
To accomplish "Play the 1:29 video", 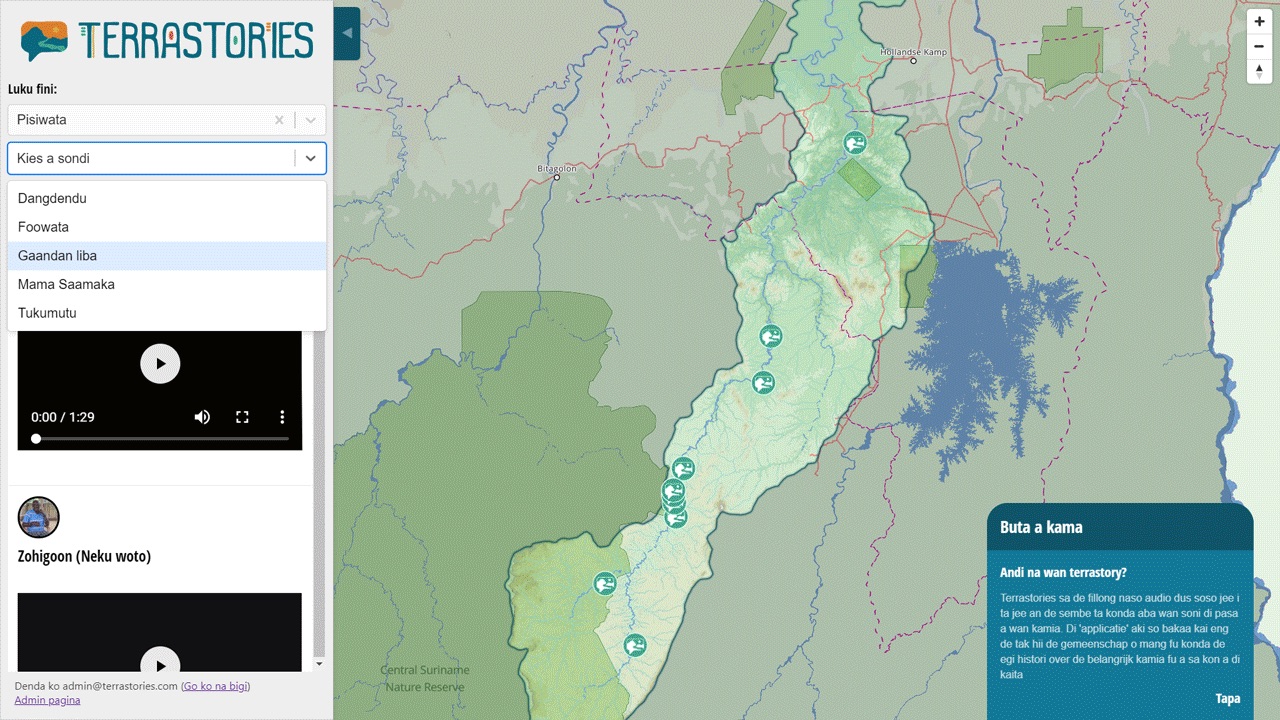I will (x=160, y=364).
